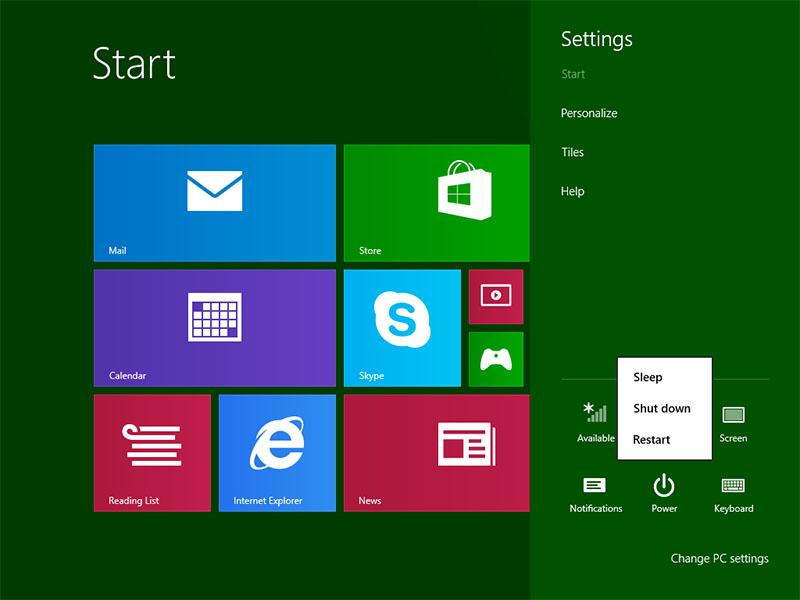The height and width of the screenshot is (600, 800).
Task: Open Personalize settings
Action: [589, 113]
